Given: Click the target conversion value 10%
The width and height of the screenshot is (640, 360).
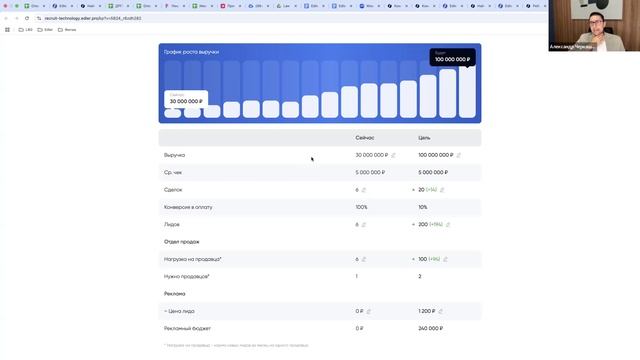Looking at the screenshot, I should point(423,207).
